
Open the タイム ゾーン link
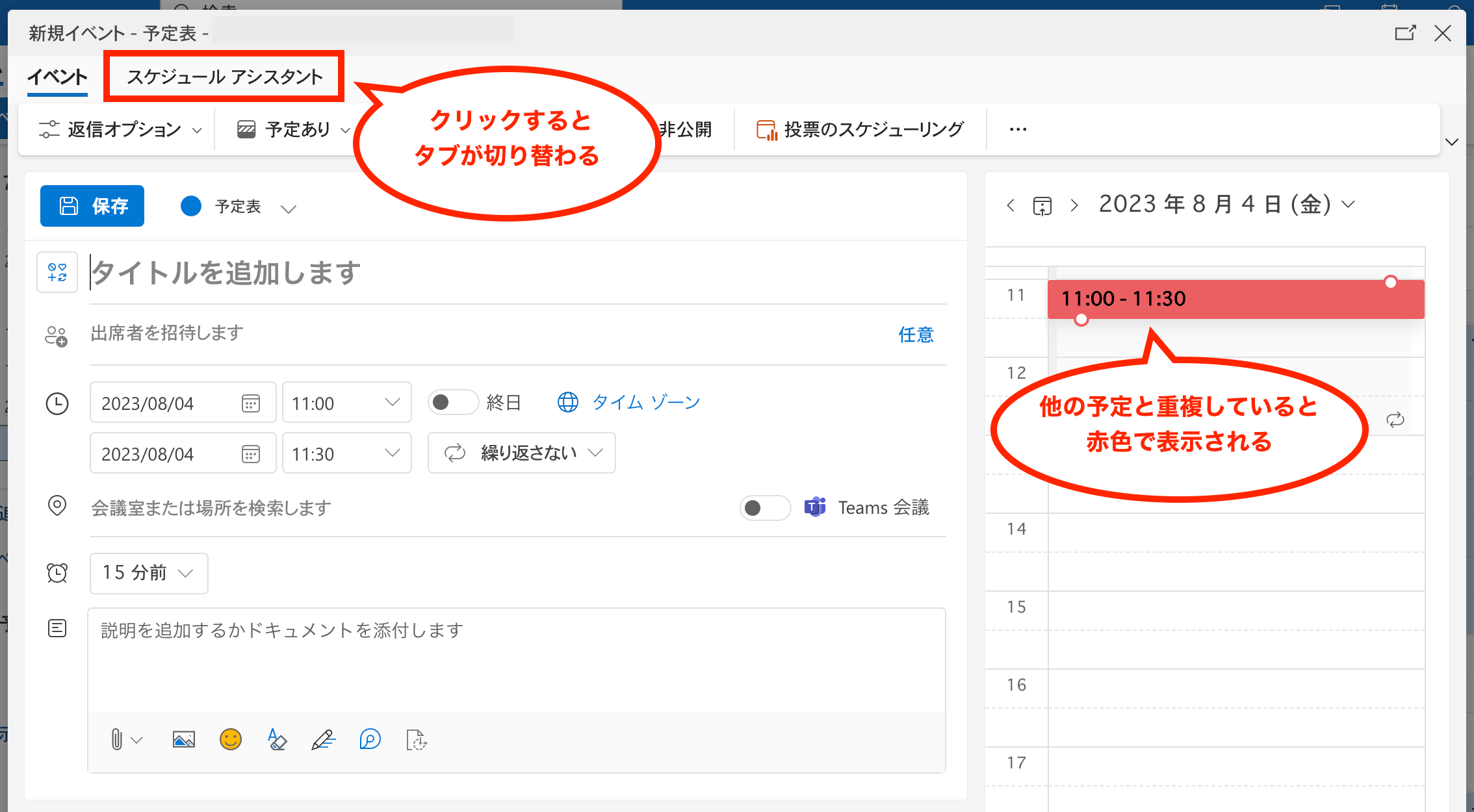[645, 403]
